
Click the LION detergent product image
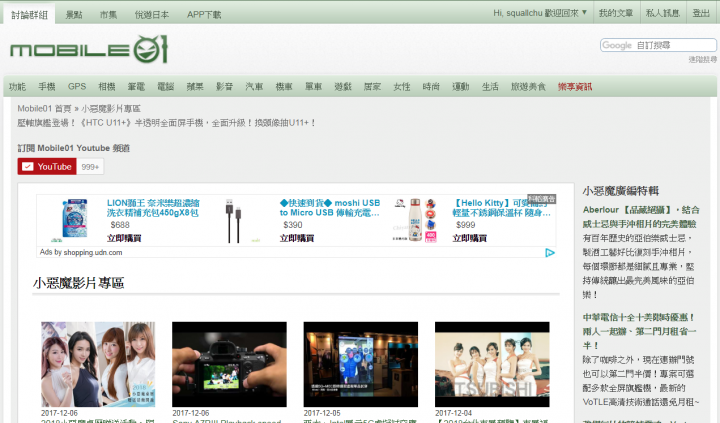[74, 219]
